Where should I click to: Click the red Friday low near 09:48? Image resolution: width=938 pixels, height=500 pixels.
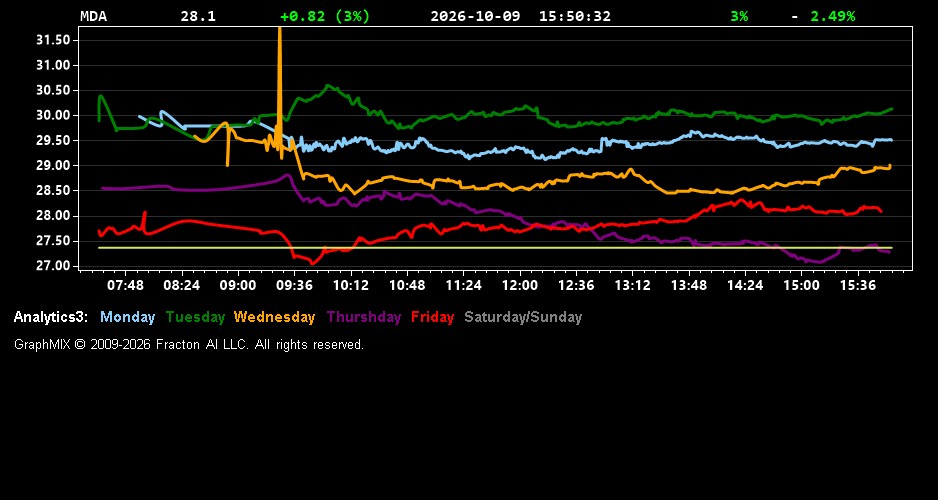click(312, 261)
